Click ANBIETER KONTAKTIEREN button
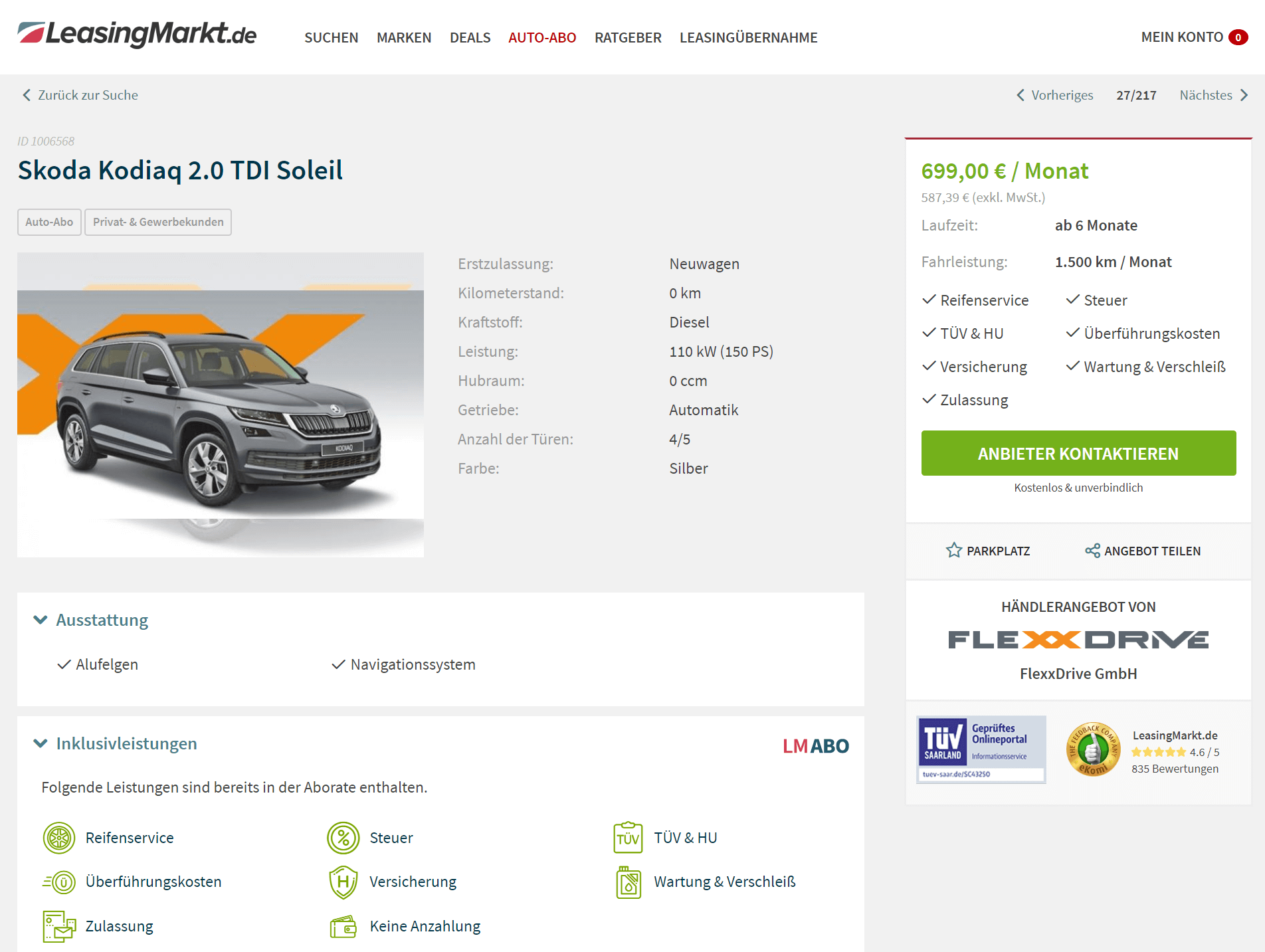Screen dimensions: 1265x952 1078,453
